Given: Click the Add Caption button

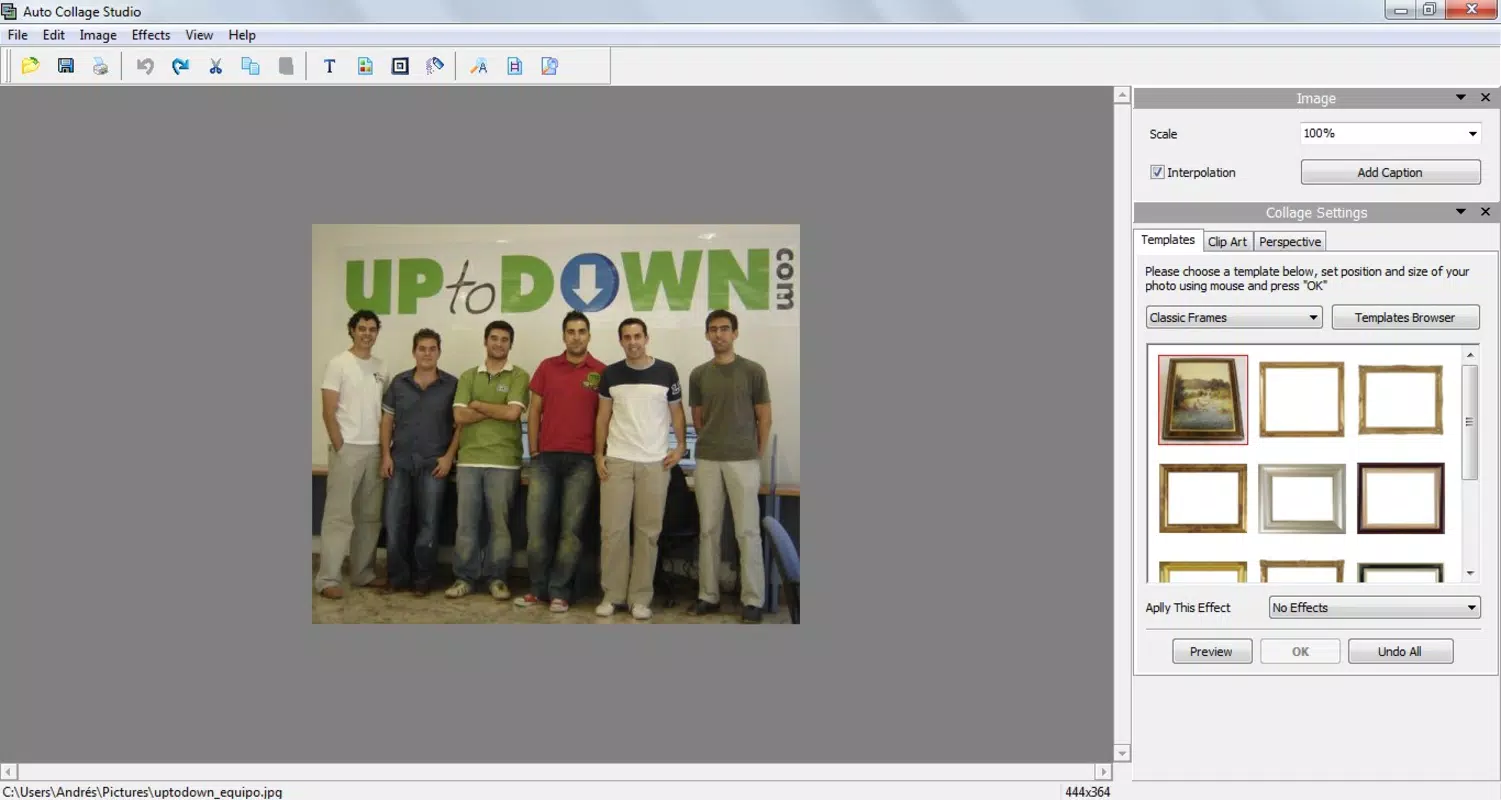Looking at the screenshot, I should (1390, 172).
